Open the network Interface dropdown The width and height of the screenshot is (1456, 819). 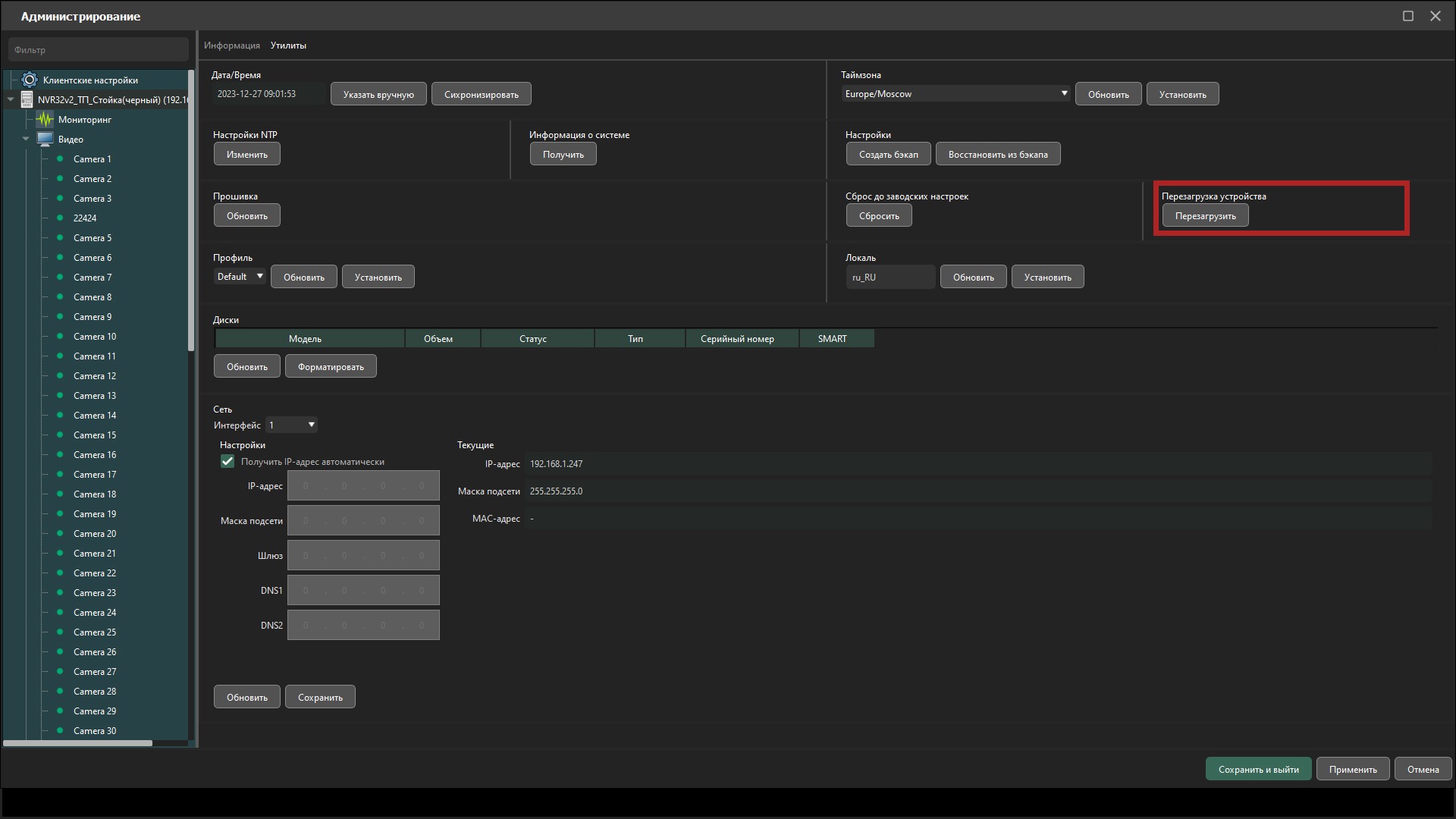(x=291, y=425)
